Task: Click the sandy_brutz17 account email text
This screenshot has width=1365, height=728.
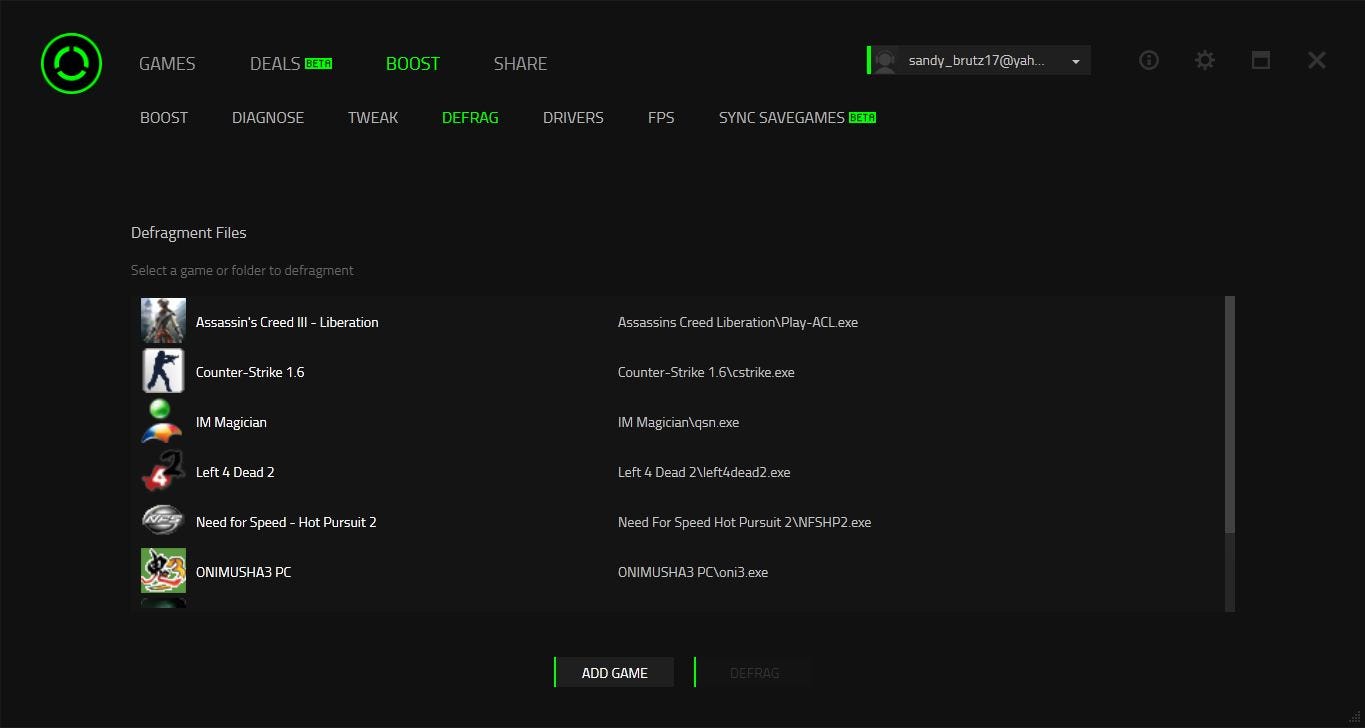Action: pos(976,61)
